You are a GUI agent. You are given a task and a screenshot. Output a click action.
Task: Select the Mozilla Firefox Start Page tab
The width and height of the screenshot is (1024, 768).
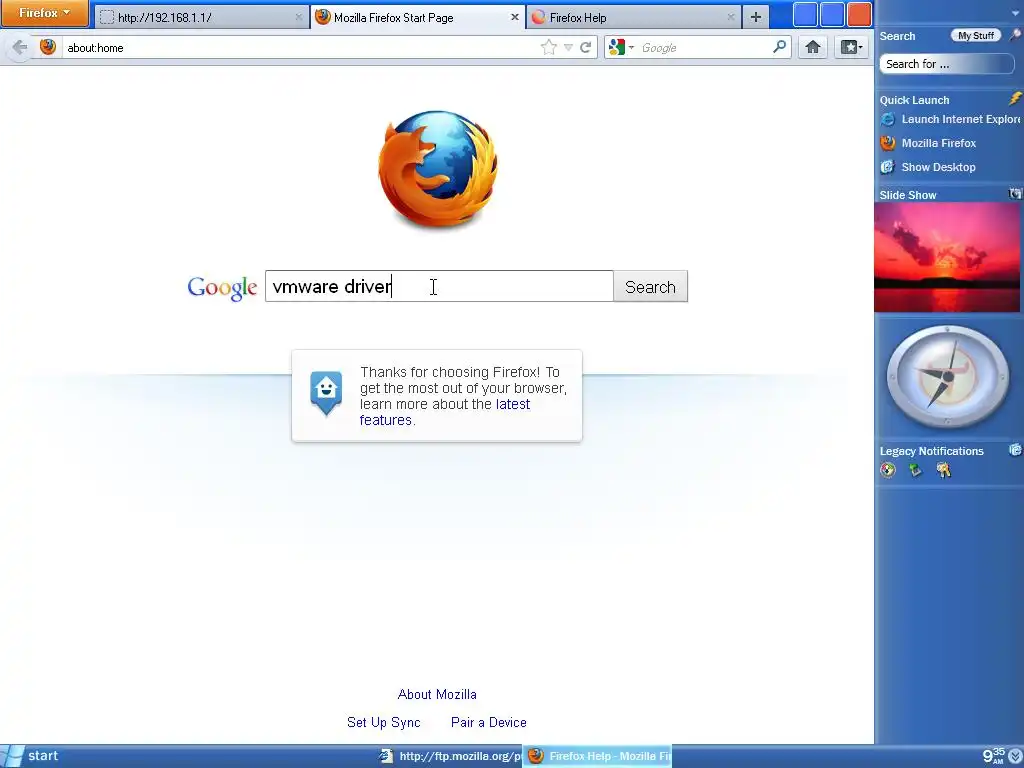tap(418, 18)
